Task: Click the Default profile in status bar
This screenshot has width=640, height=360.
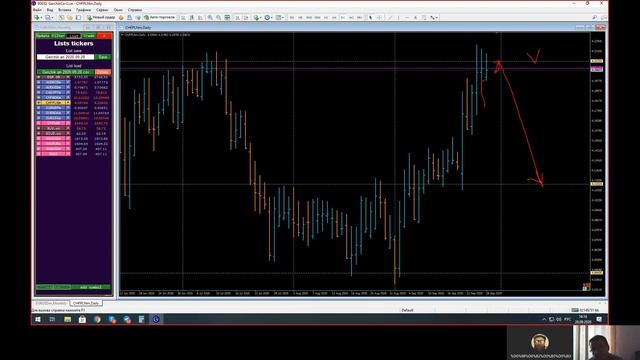Action: point(407,310)
